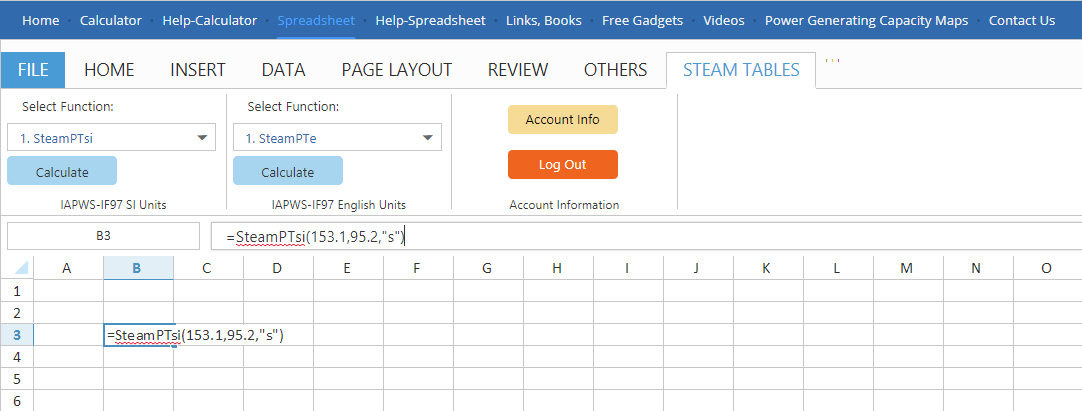Open the DATA ribbon tab
1082x411 pixels.
pyautogui.click(x=283, y=70)
